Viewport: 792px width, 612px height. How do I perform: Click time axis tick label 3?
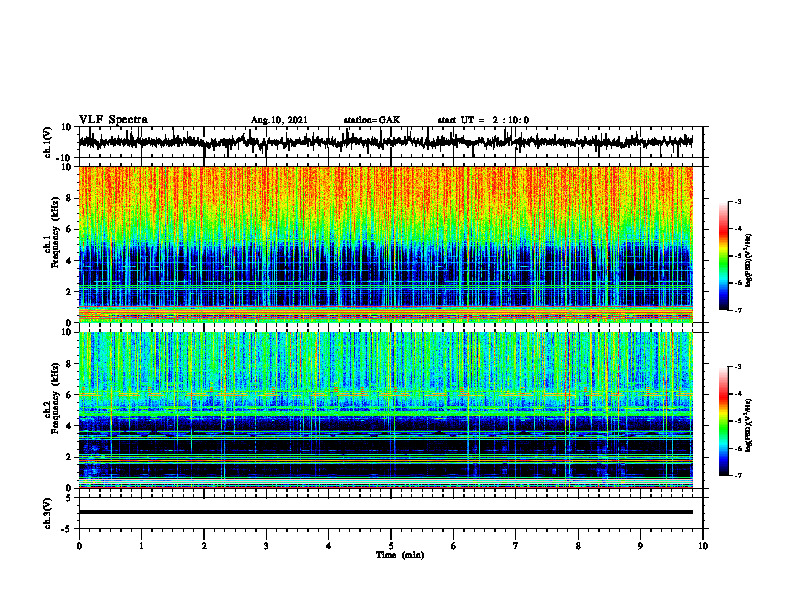[266, 546]
